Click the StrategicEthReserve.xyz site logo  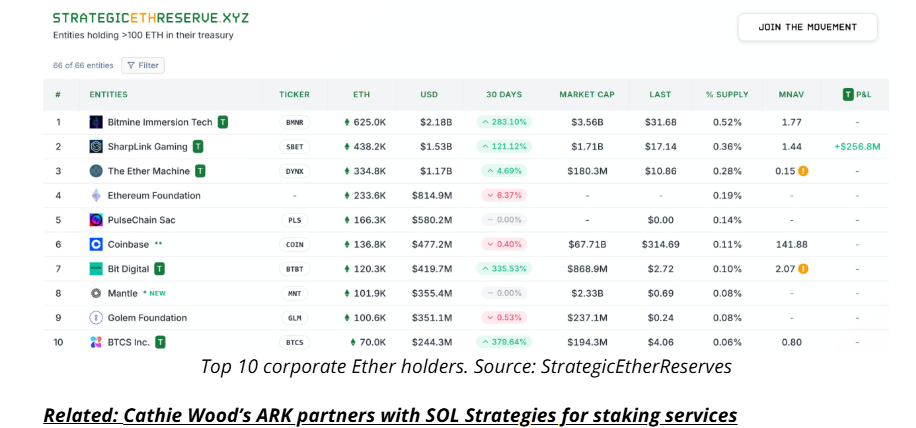(151, 18)
